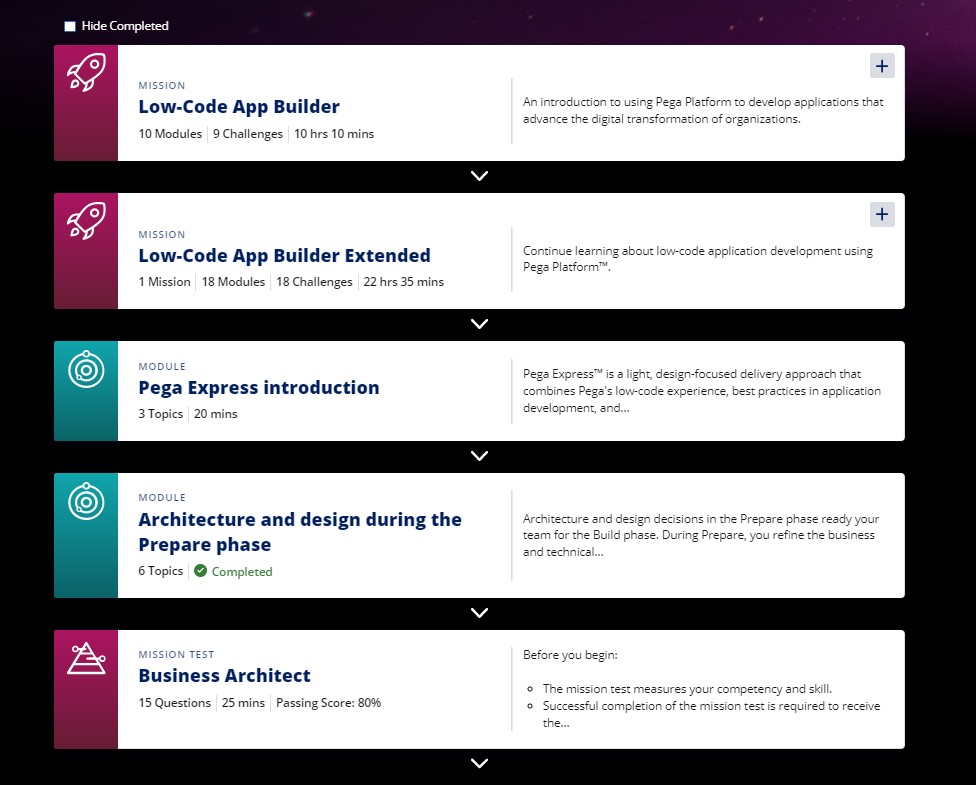This screenshot has width=976, height=785.
Task: Click chevron arrow below Low-Code App Builder card
Action: pos(479,176)
